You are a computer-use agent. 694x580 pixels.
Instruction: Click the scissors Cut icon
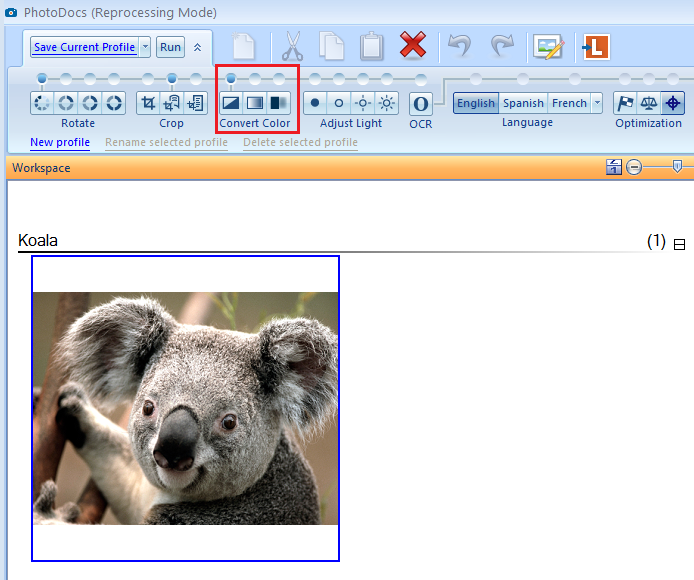pos(293,46)
